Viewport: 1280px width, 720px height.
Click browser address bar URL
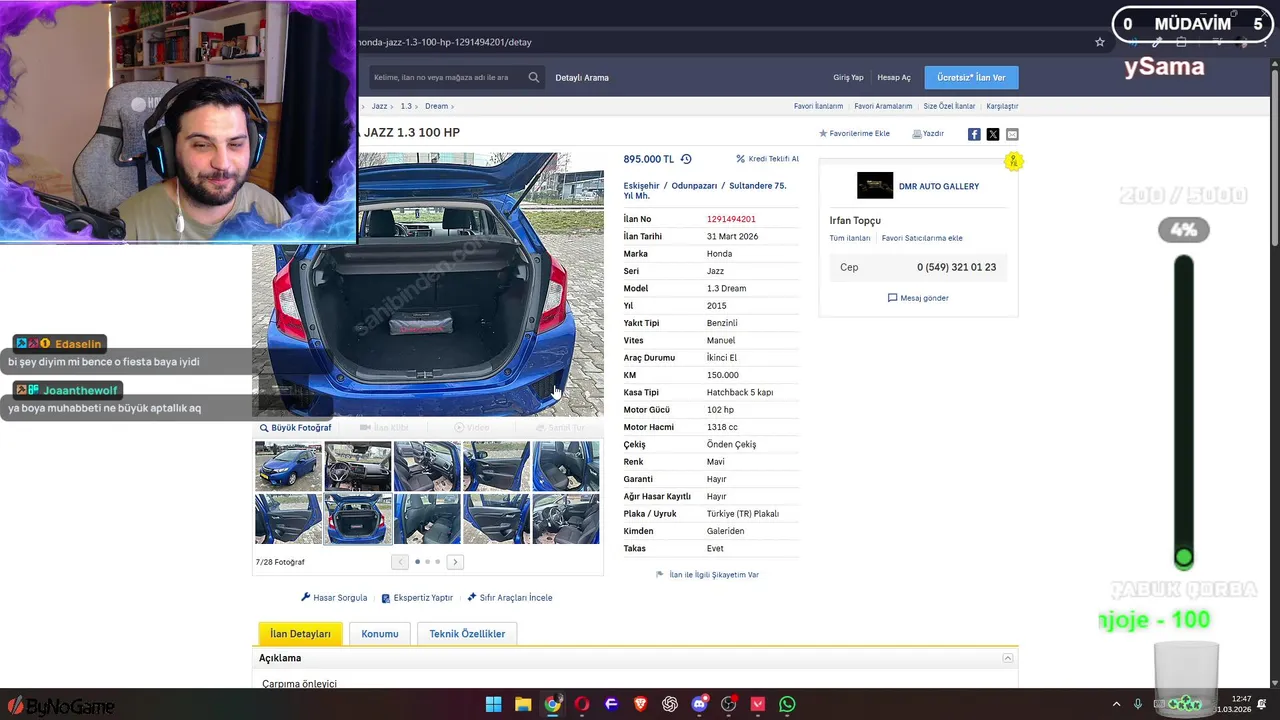[x=445, y=42]
